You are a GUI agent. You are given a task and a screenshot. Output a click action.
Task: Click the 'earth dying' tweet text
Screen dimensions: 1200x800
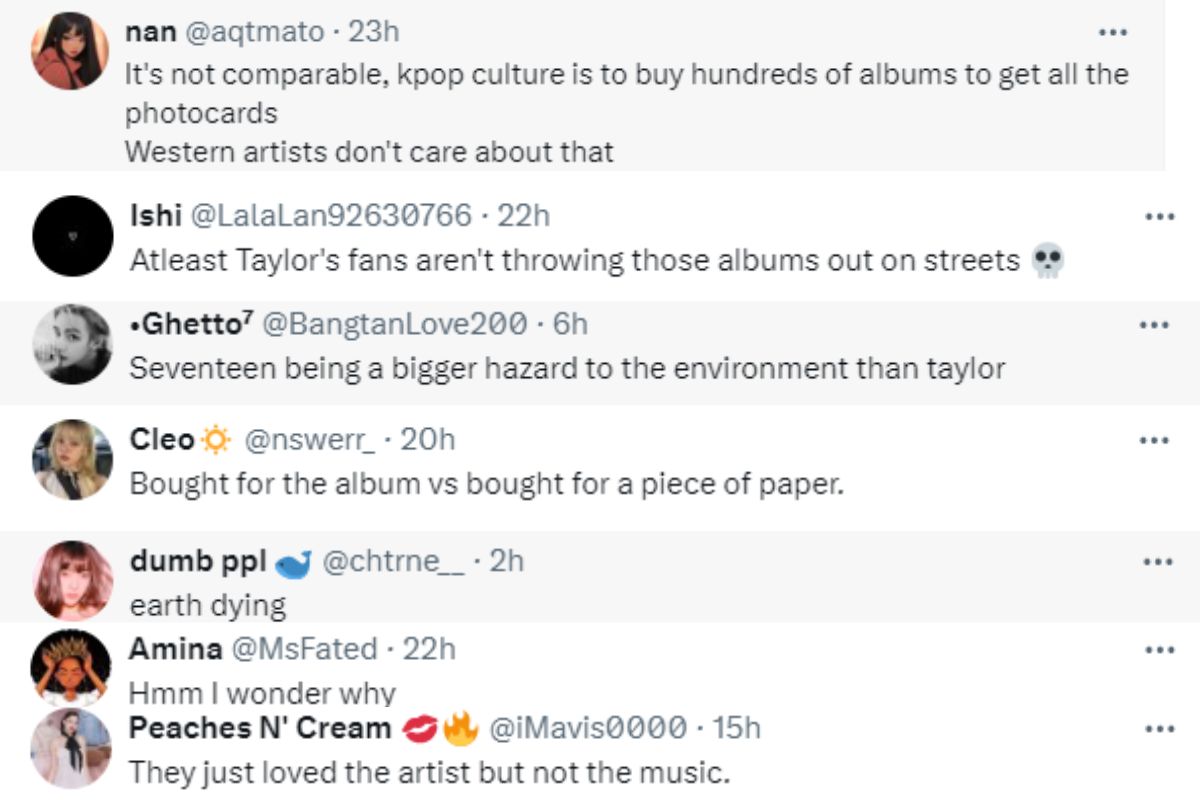click(208, 605)
